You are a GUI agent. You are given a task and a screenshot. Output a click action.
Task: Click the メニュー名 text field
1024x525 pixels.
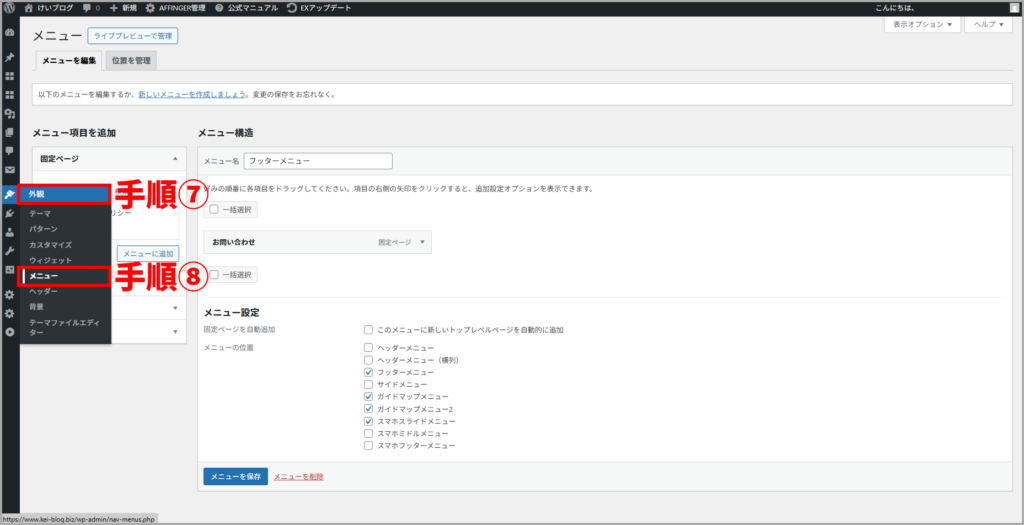[x=318, y=161]
